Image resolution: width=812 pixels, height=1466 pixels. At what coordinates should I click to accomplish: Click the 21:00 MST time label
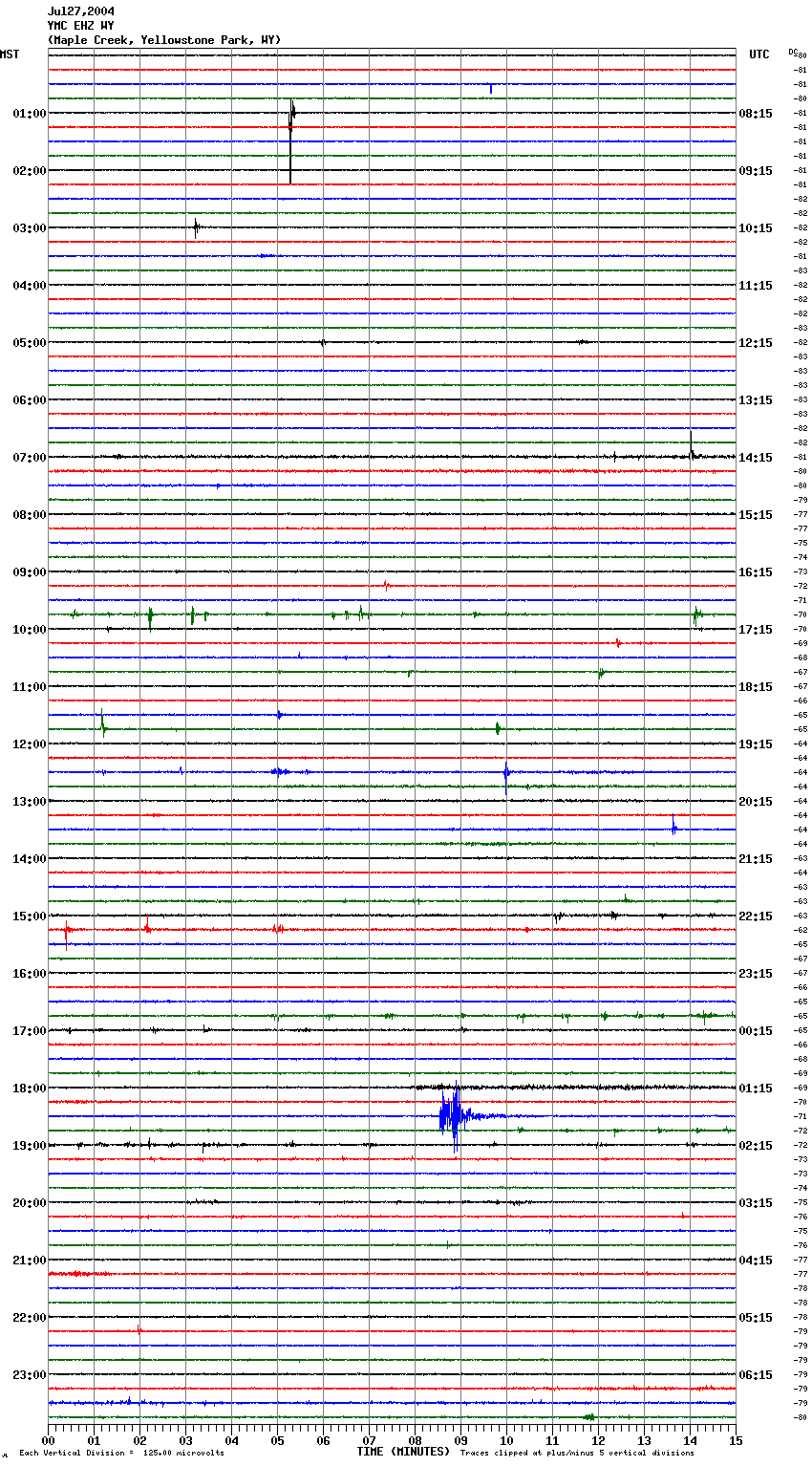[30, 1261]
